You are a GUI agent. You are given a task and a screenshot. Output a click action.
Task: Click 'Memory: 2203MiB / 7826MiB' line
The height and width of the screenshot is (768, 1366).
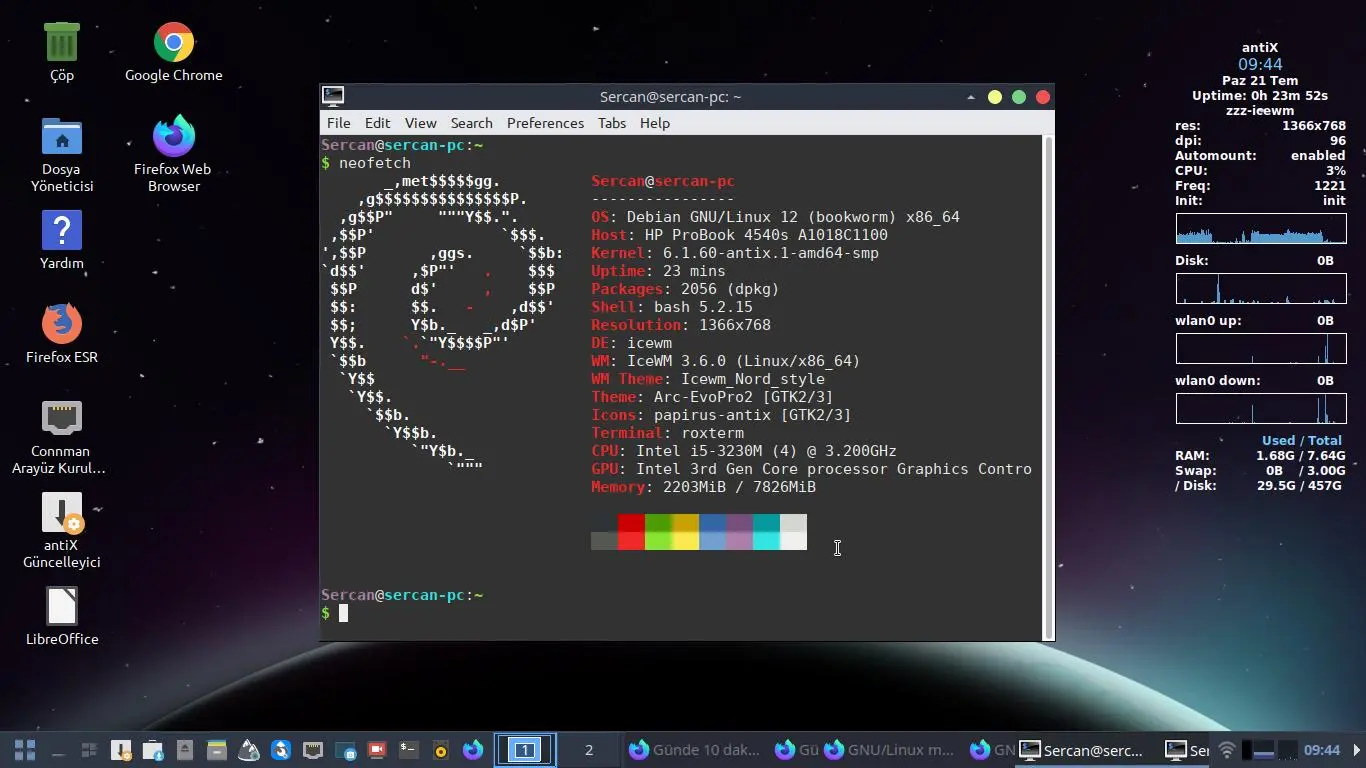coord(703,487)
